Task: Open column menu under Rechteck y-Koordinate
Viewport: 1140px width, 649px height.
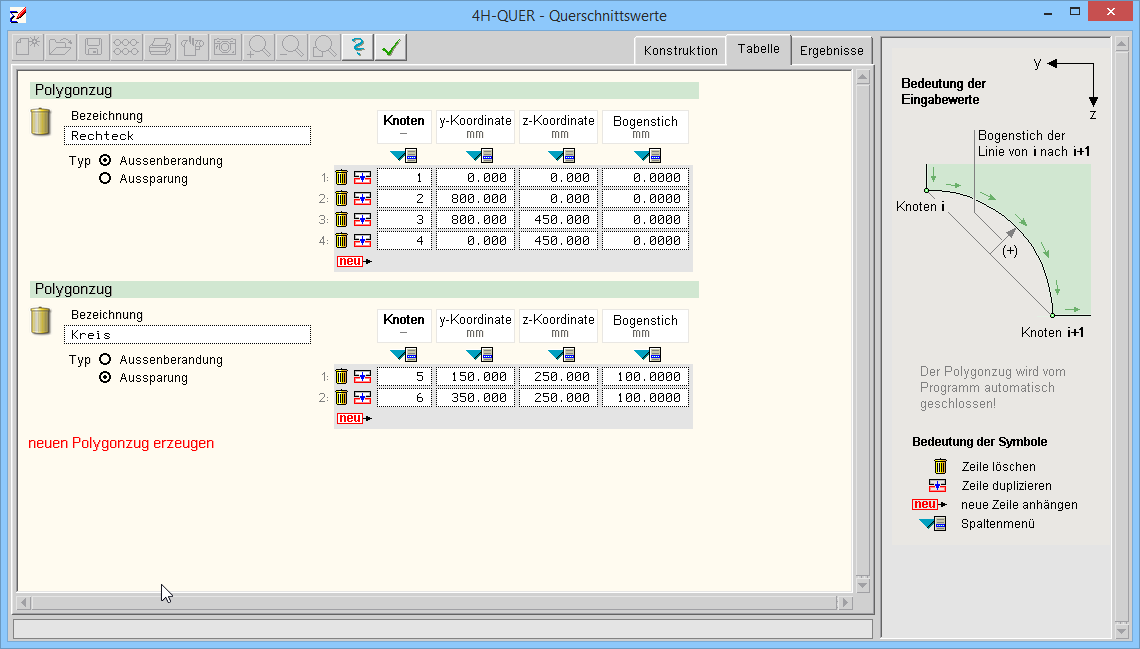Action: click(479, 155)
